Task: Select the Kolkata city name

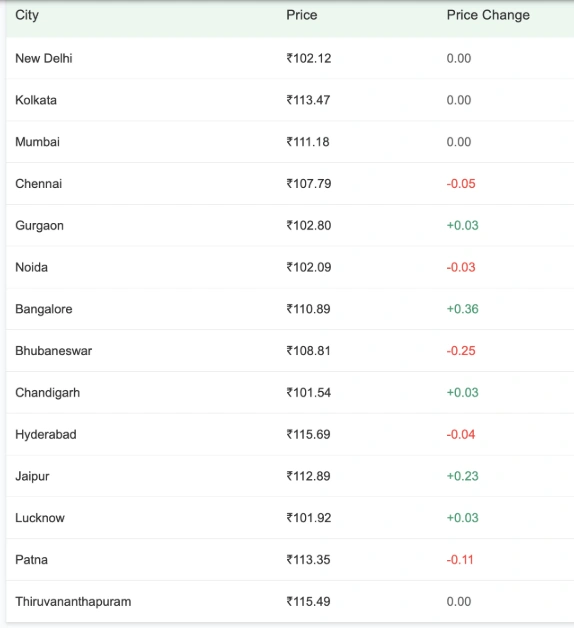Action: 36,100
